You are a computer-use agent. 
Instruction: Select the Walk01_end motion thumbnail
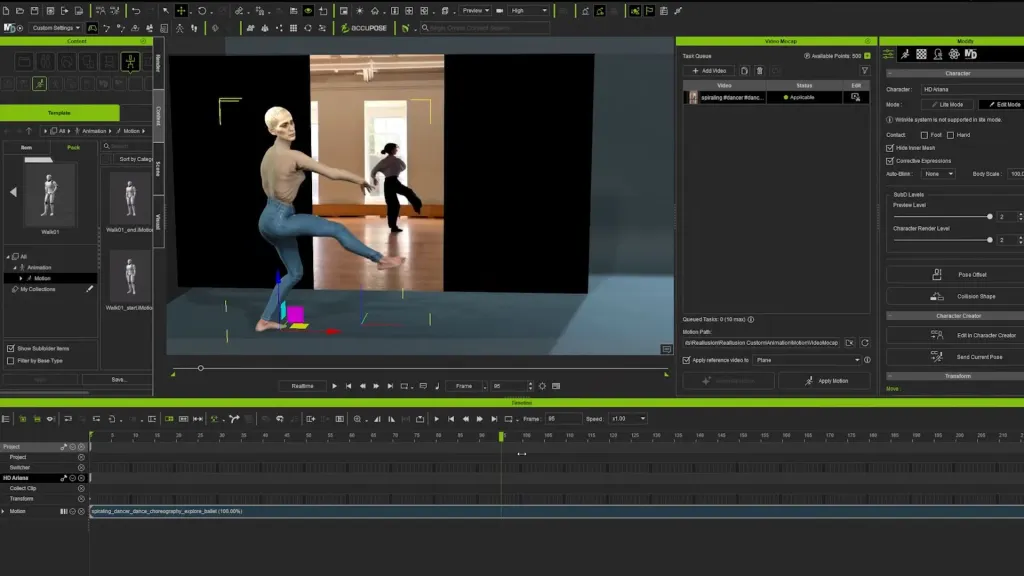coord(129,198)
